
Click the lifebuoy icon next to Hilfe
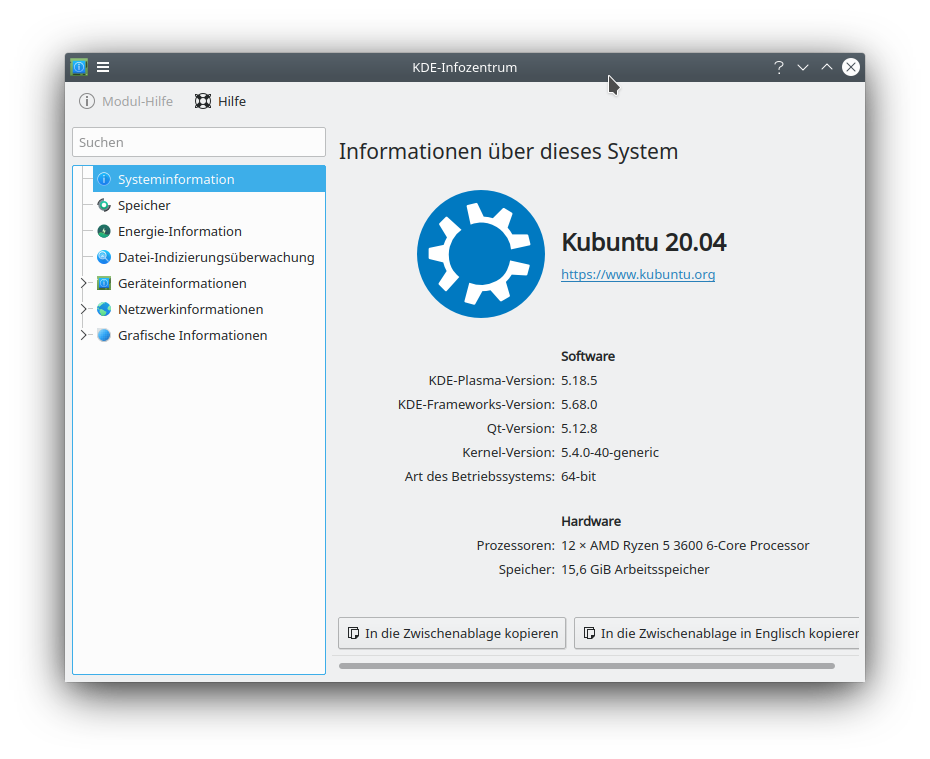click(203, 101)
